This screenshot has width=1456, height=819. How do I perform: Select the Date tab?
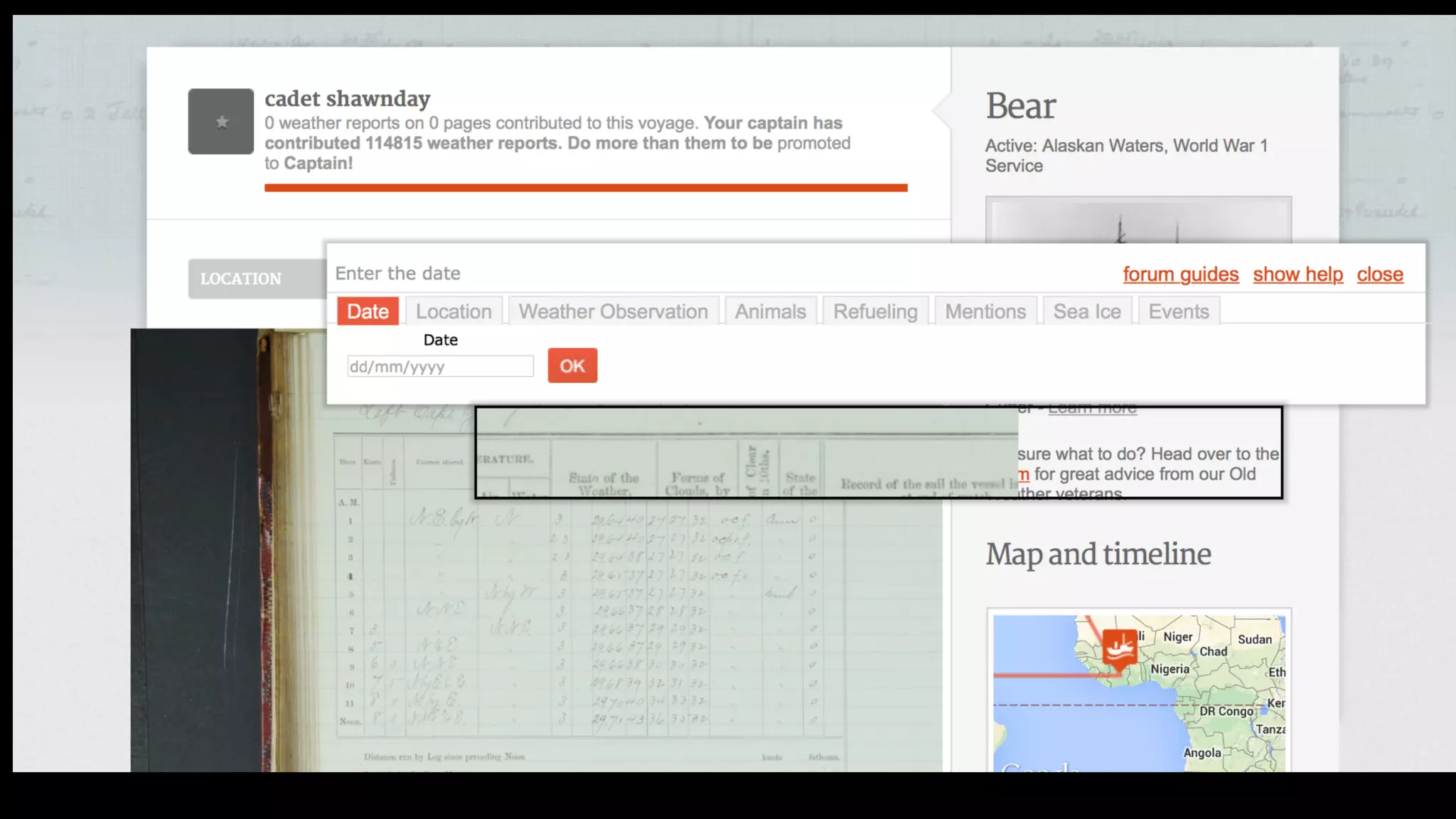[x=368, y=311]
